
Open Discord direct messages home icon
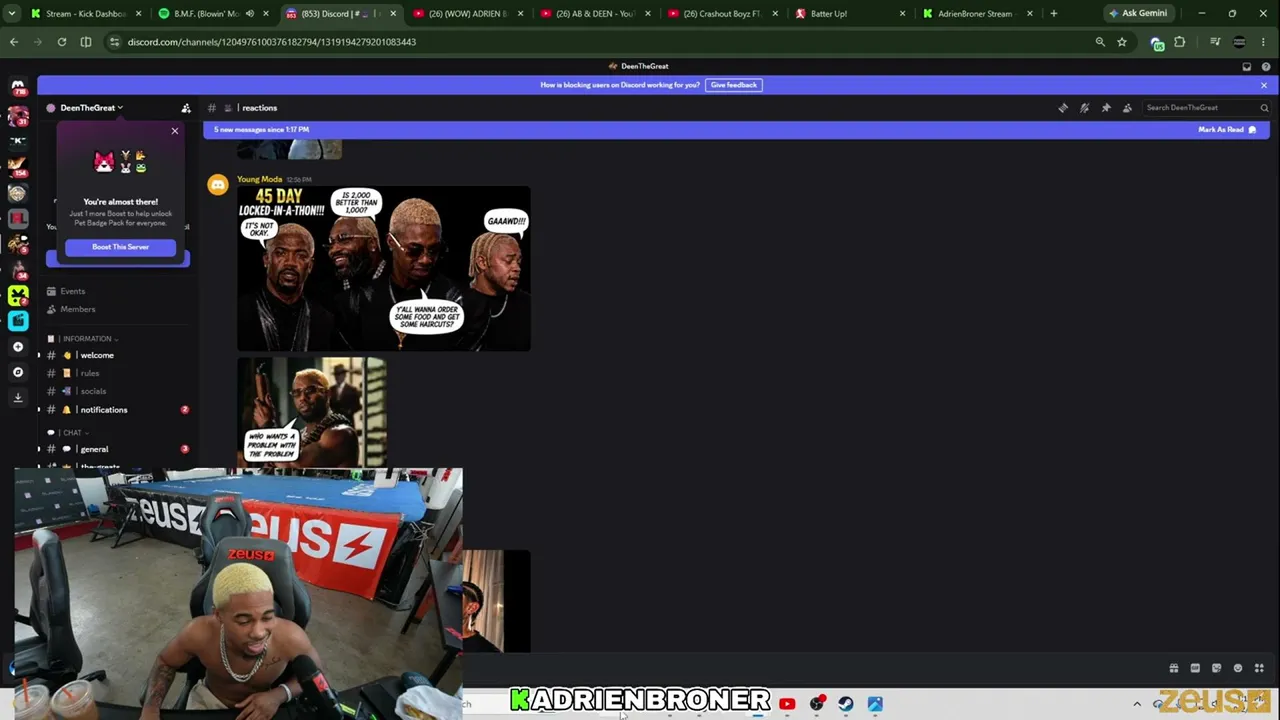[18, 87]
